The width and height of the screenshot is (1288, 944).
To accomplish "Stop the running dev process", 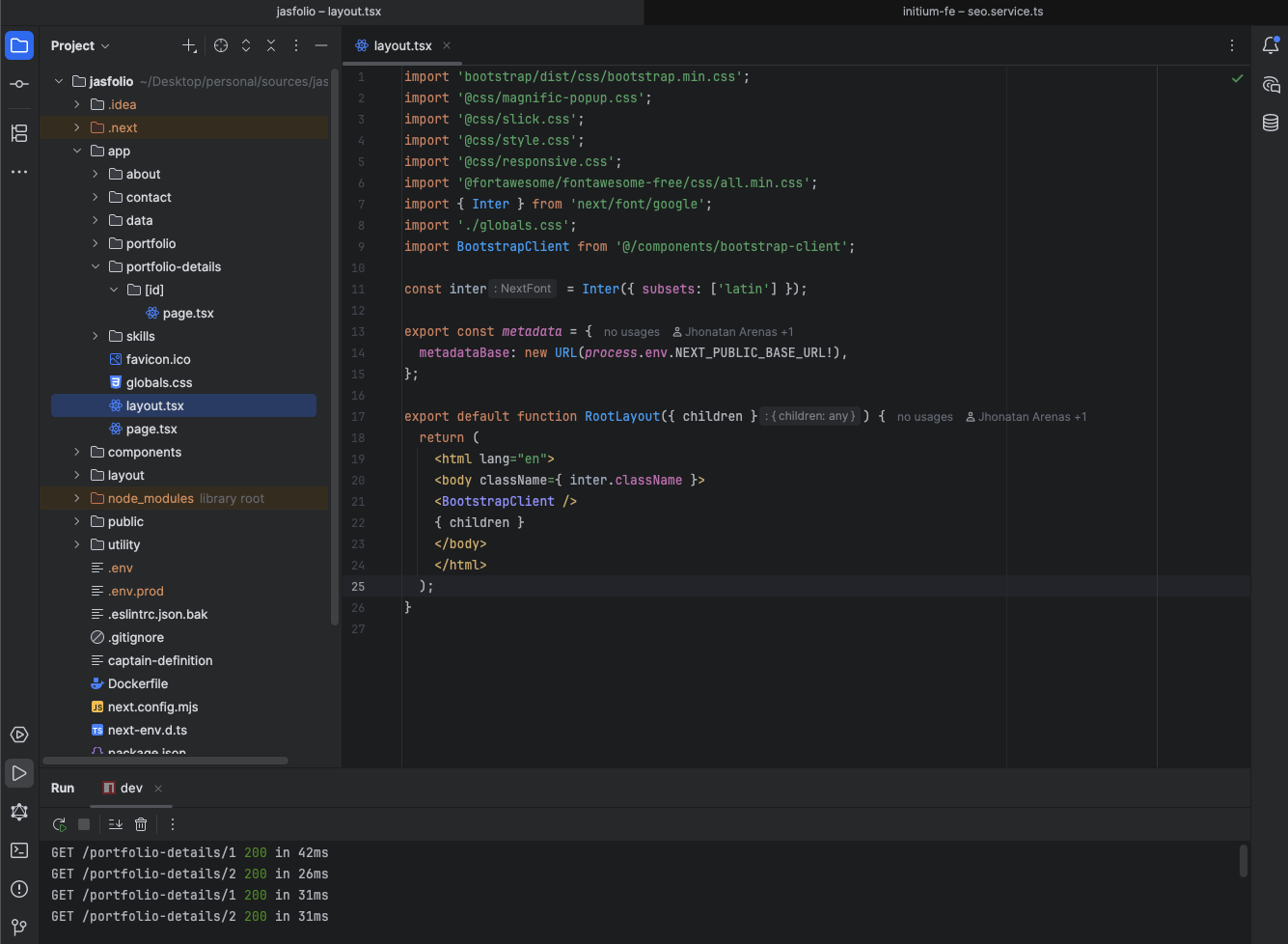I will point(84,824).
